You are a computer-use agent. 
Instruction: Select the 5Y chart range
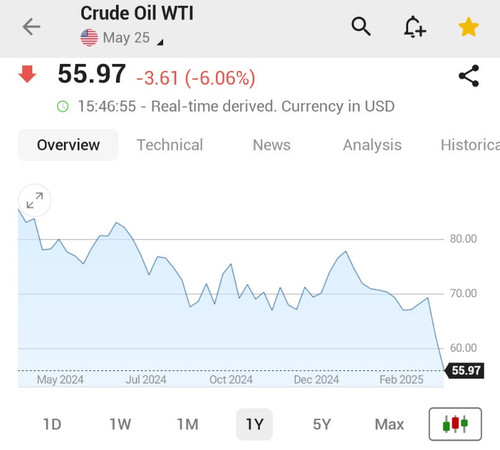[x=322, y=424]
